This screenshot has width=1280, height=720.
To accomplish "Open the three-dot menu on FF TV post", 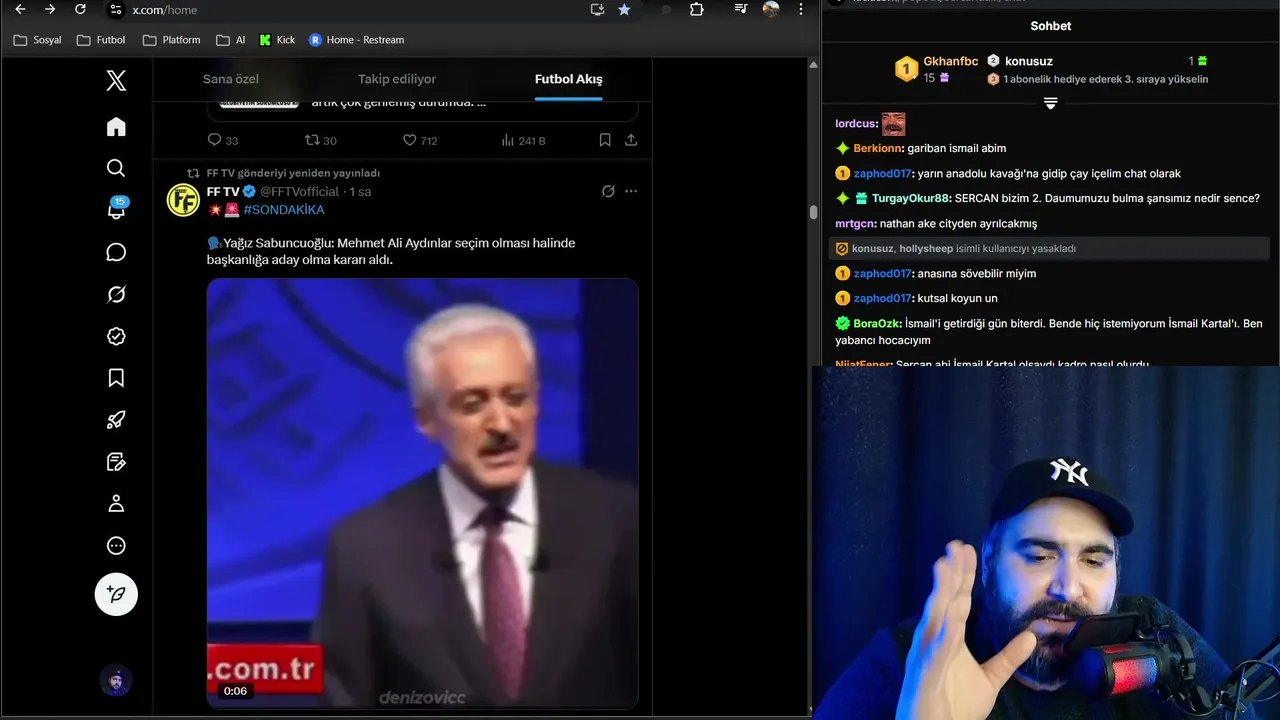I will pyautogui.click(x=631, y=191).
